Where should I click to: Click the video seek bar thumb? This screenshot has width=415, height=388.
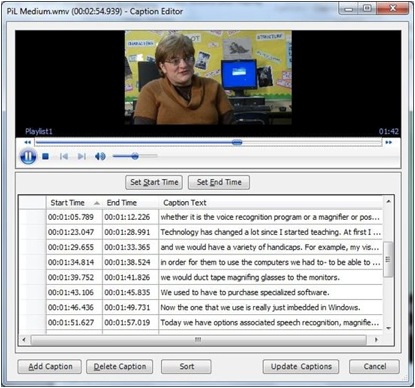click(237, 142)
